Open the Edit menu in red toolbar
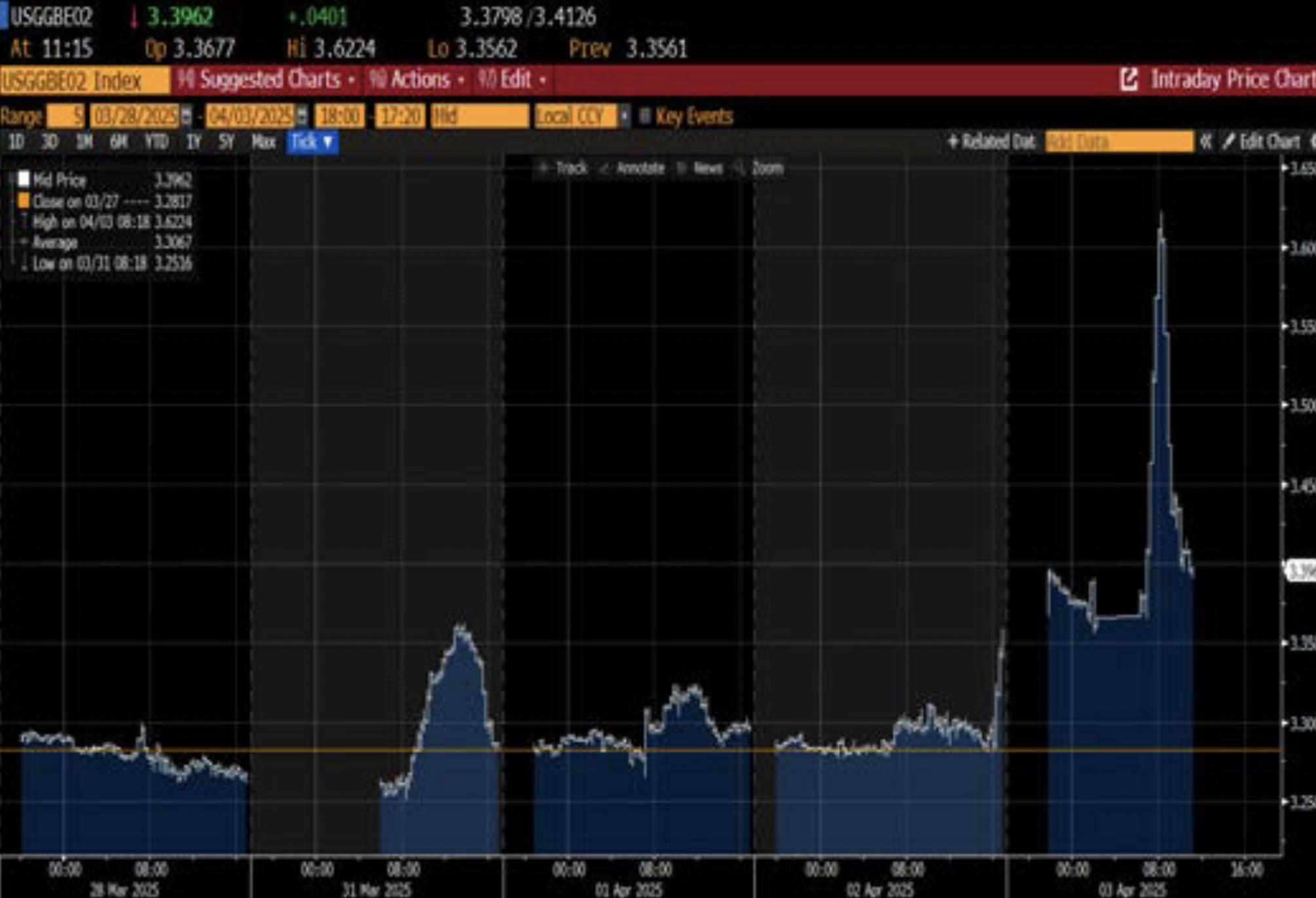1316x898 pixels. [x=515, y=80]
